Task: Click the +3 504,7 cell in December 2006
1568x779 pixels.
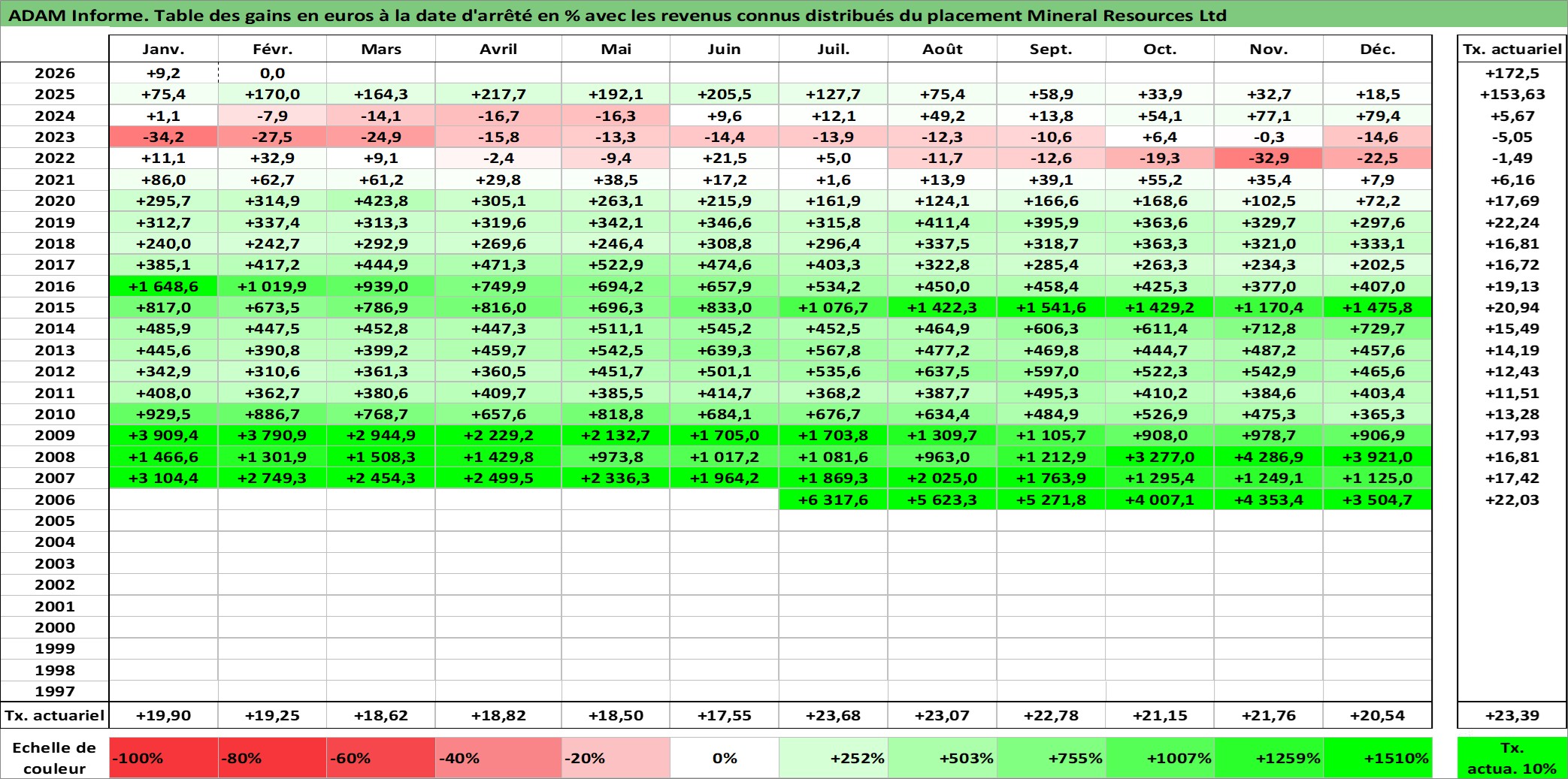Action: click(1377, 500)
